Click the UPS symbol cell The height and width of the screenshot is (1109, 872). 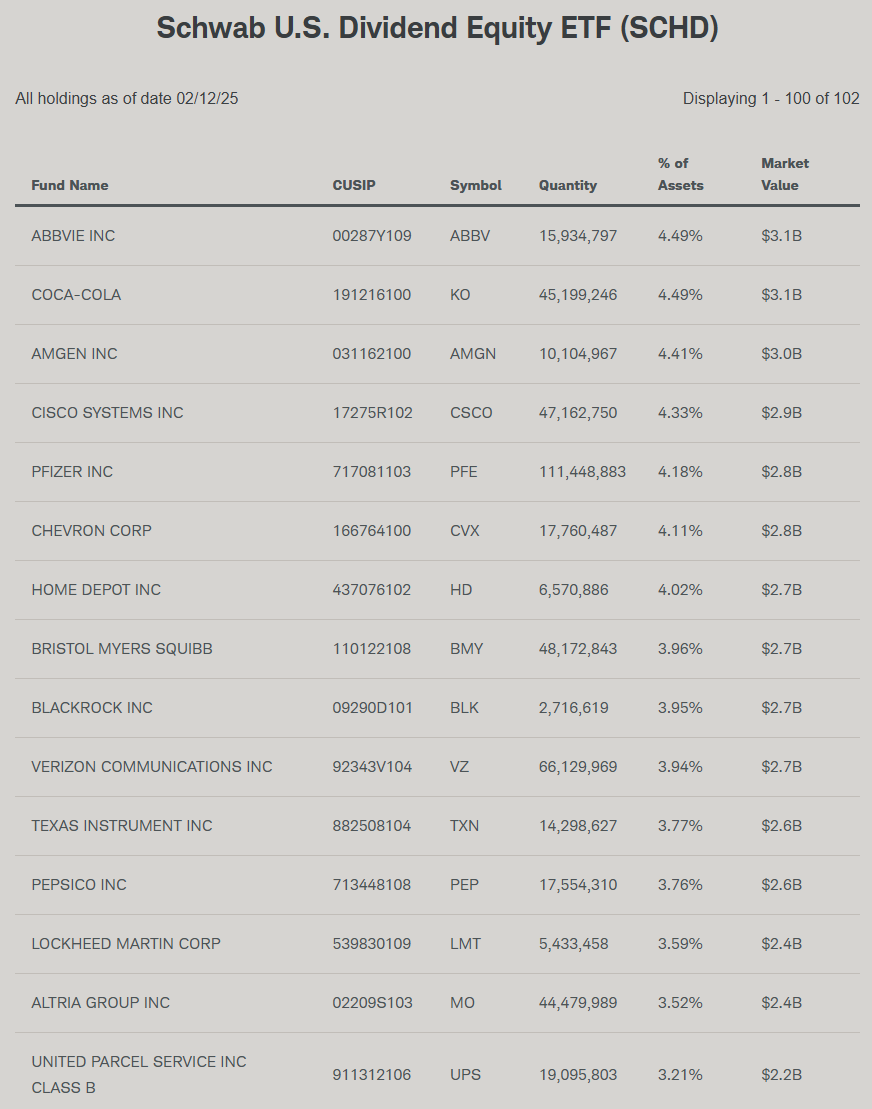465,1075
